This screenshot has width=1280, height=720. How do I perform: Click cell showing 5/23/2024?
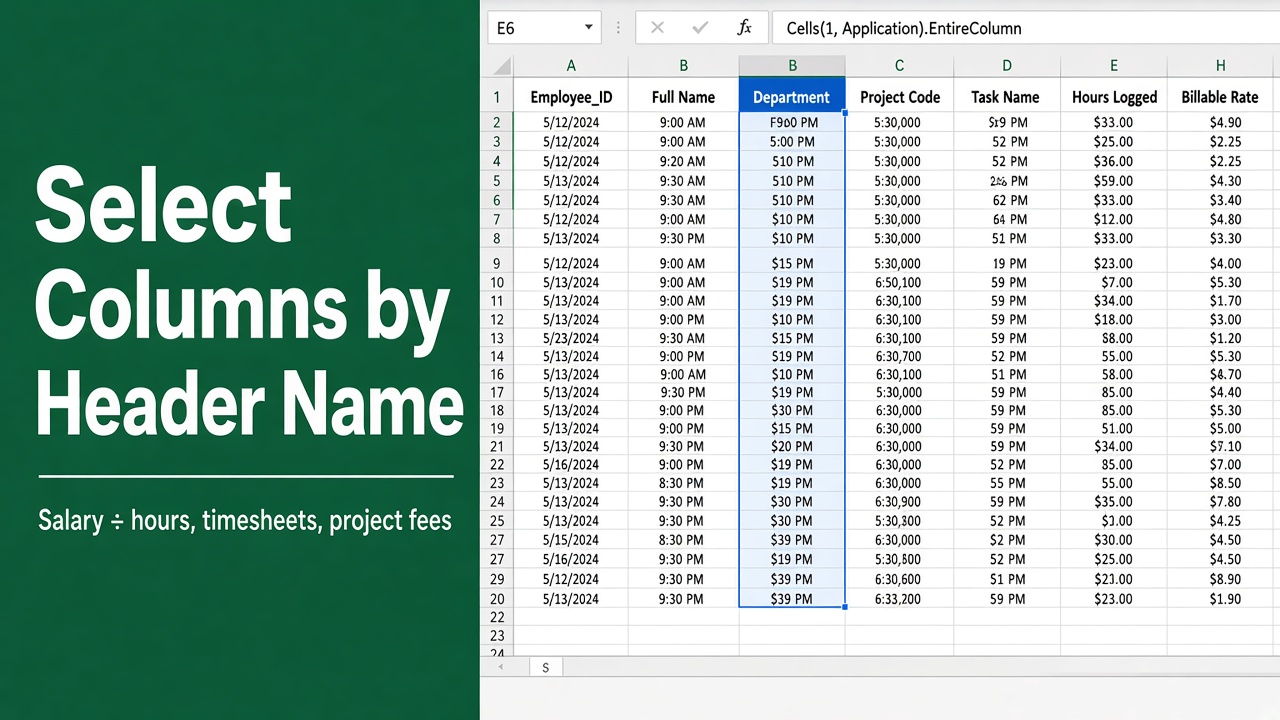(571, 338)
